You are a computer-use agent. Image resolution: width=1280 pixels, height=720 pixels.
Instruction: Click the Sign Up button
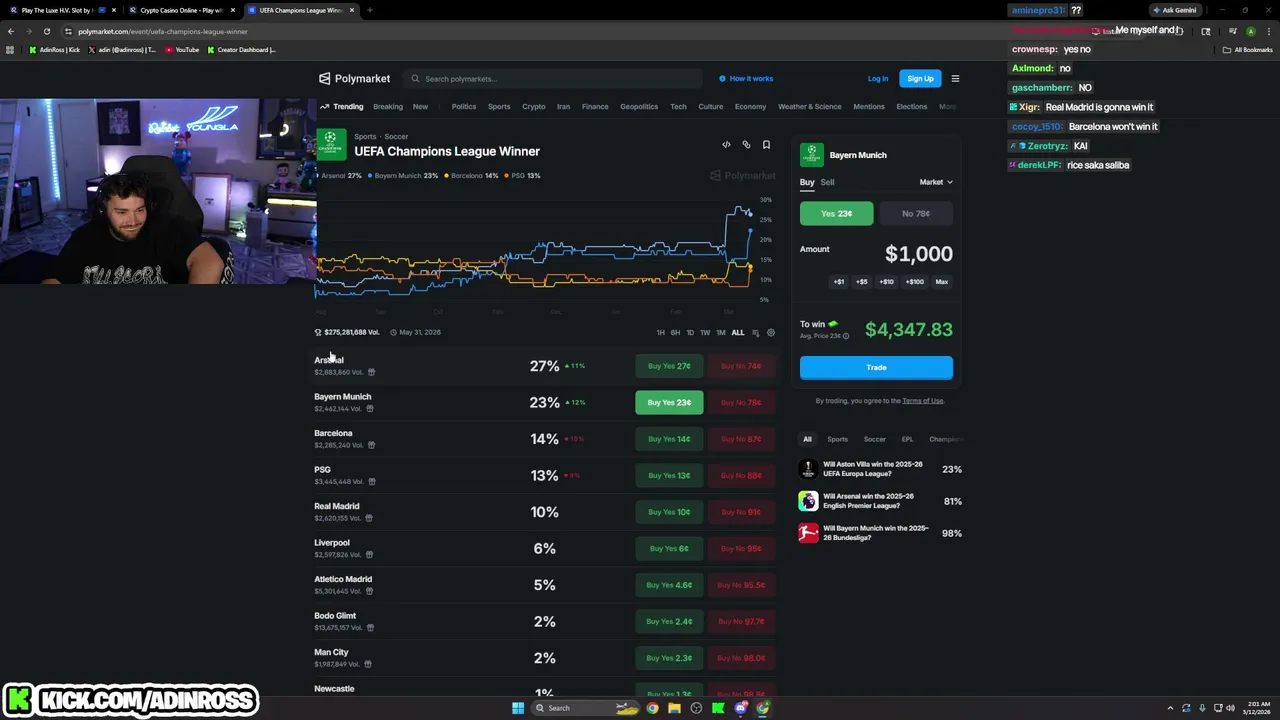pyautogui.click(x=920, y=79)
